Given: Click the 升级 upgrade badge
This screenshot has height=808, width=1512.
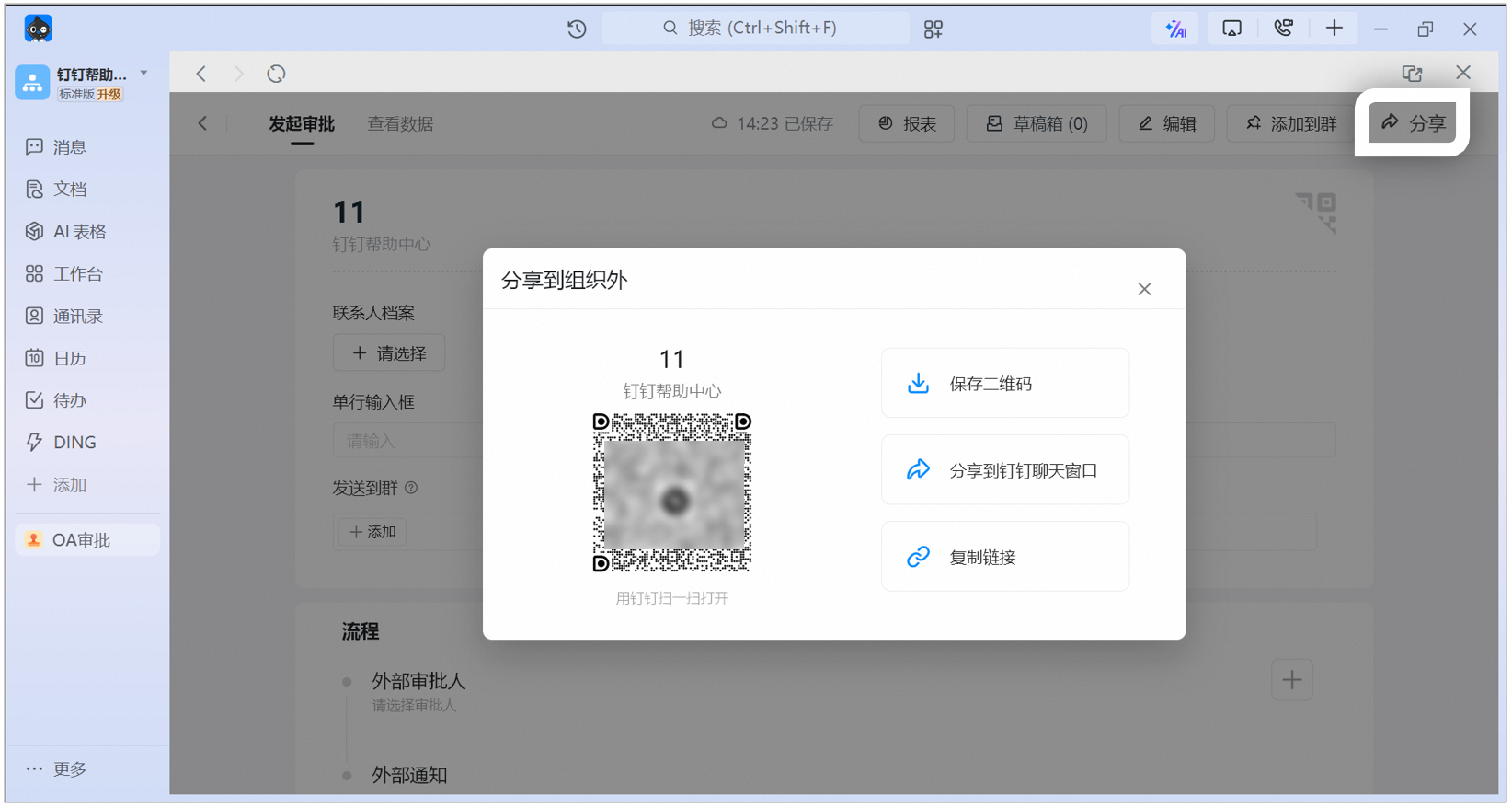Looking at the screenshot, I should pyautogui.click(x=109, y=95).
